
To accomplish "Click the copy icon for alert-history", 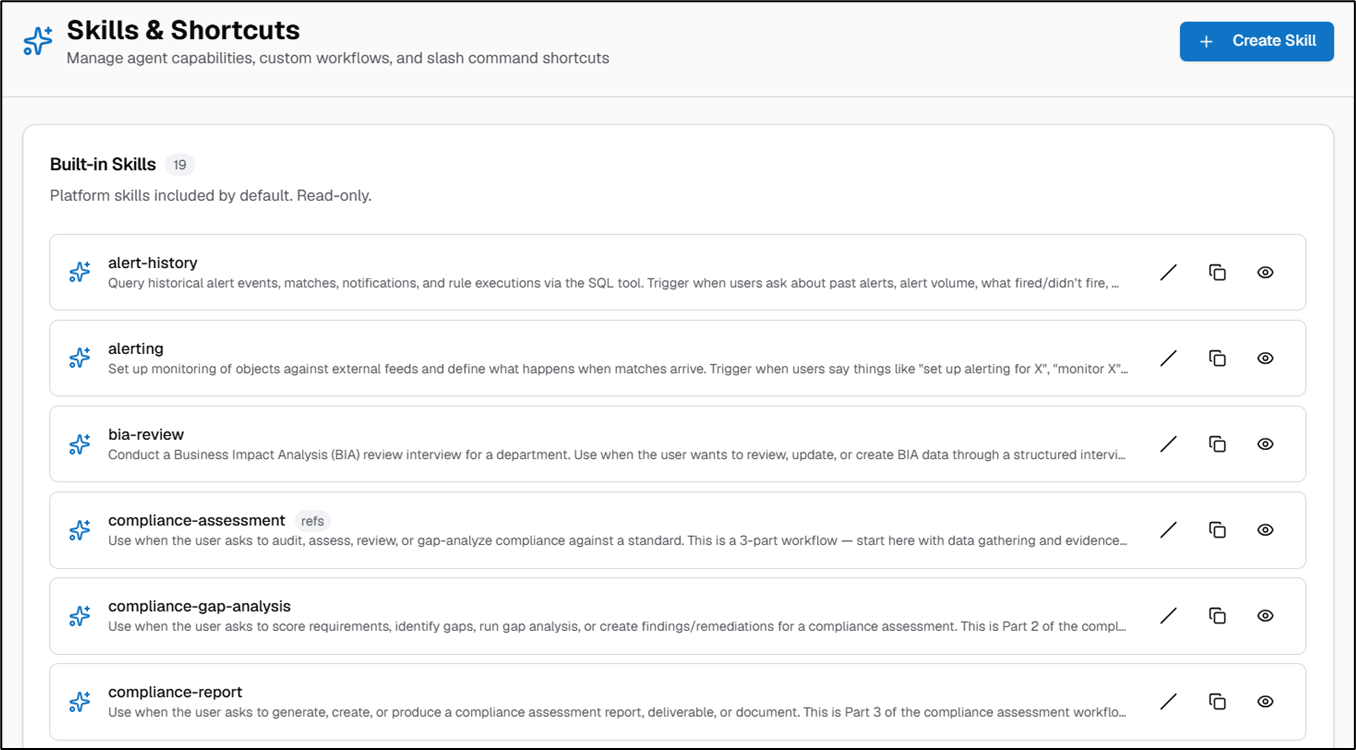I will tap(1217, 272).
